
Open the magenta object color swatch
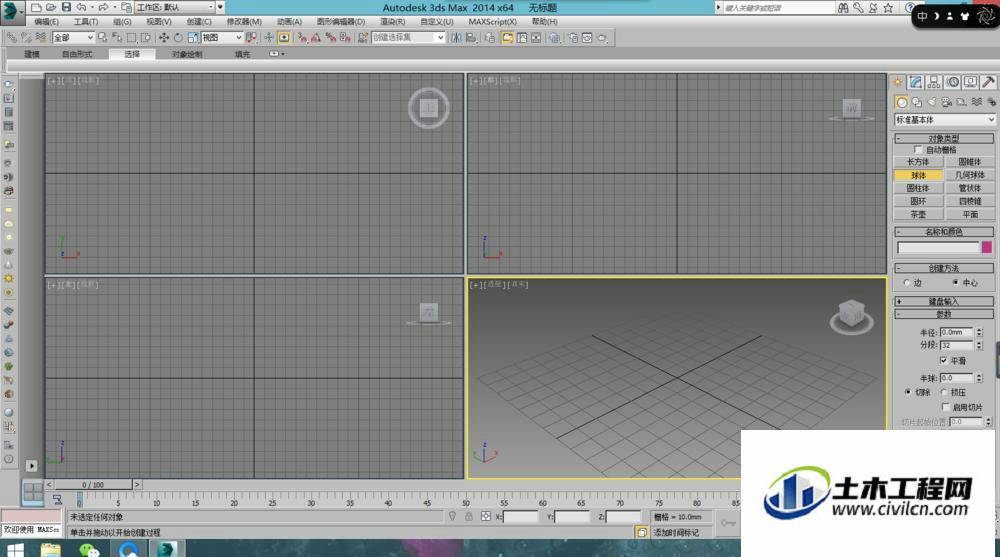pos(987,247)
